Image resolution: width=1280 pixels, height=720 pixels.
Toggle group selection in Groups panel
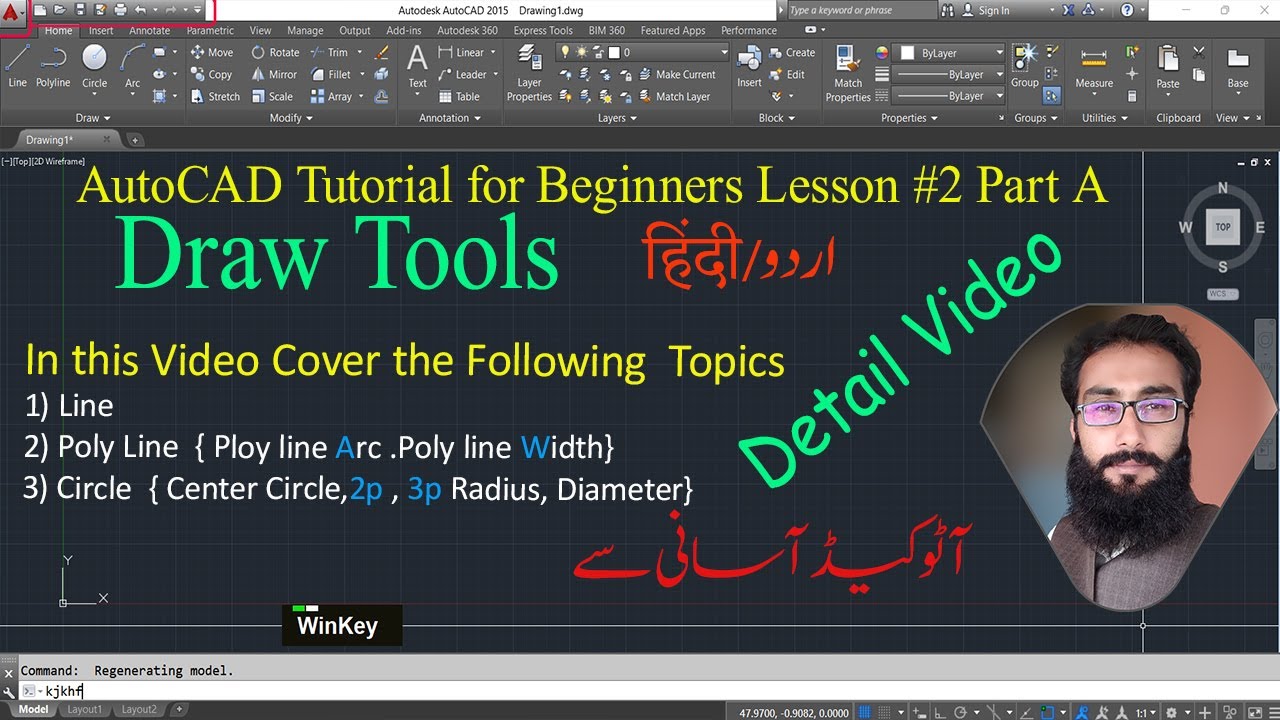(1051, 96)
